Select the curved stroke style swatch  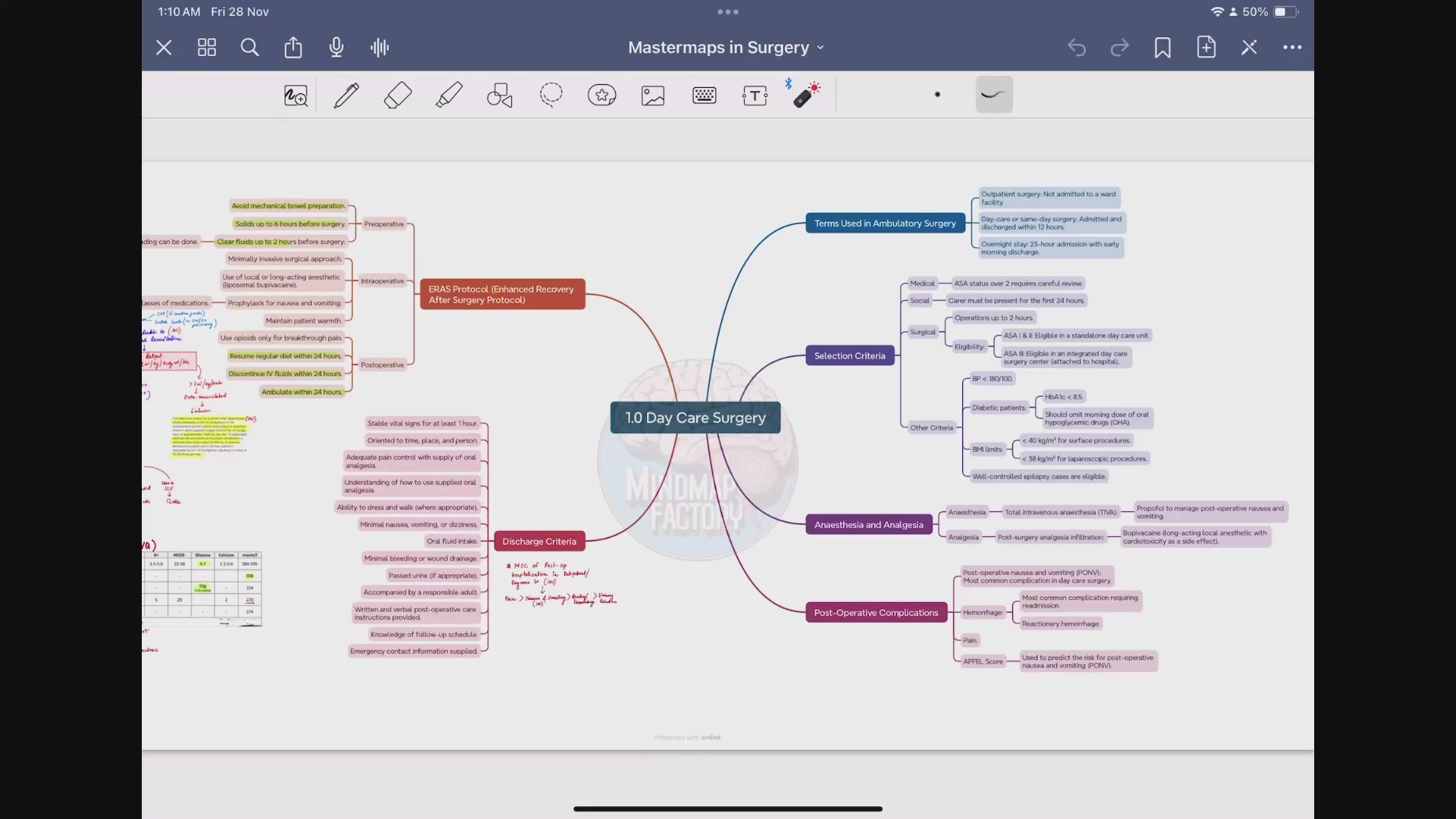click(993, 95)
